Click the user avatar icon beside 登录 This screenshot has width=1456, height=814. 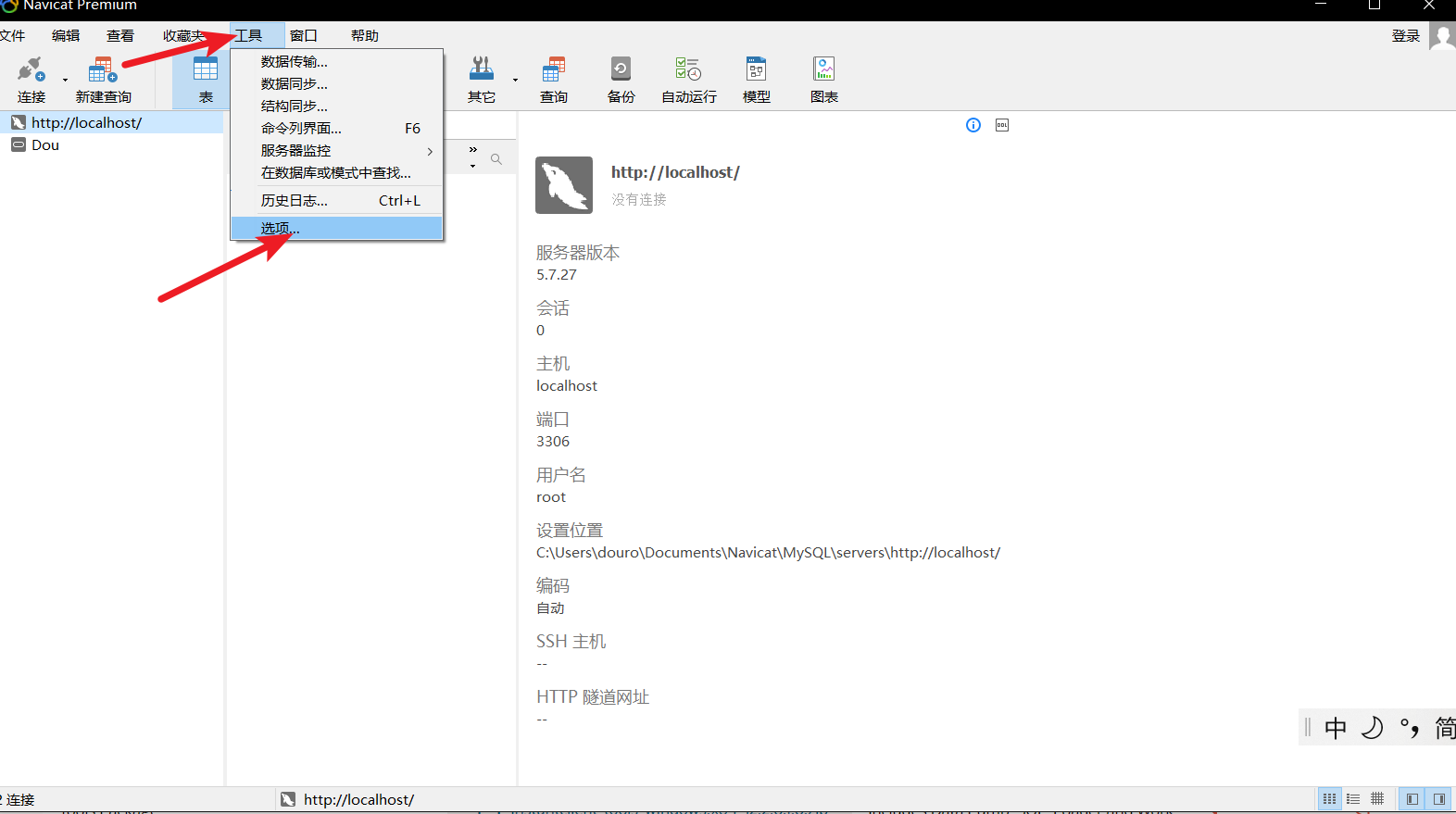1442,36
